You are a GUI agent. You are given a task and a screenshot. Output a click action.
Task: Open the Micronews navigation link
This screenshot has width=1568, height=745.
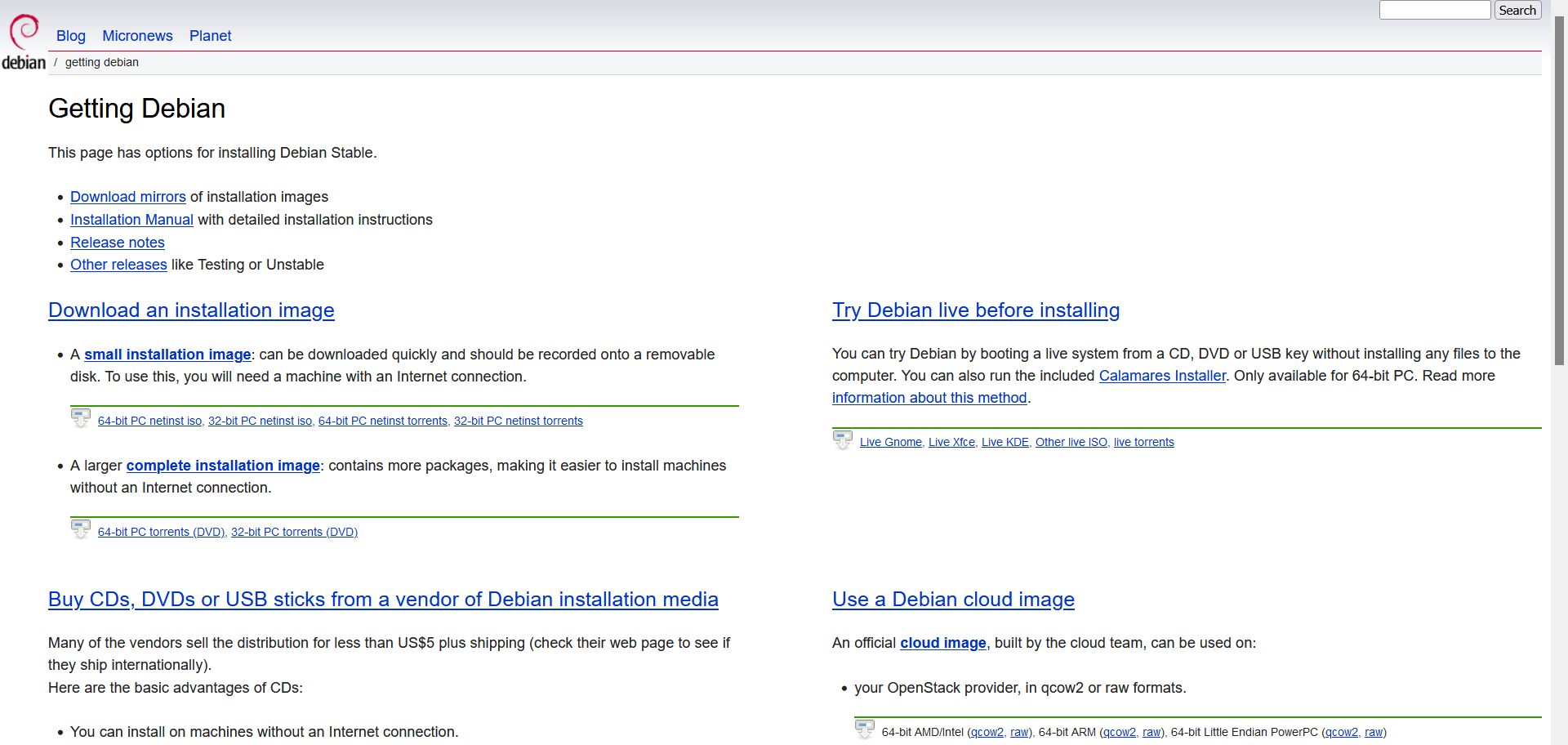[x=137, y=36]
